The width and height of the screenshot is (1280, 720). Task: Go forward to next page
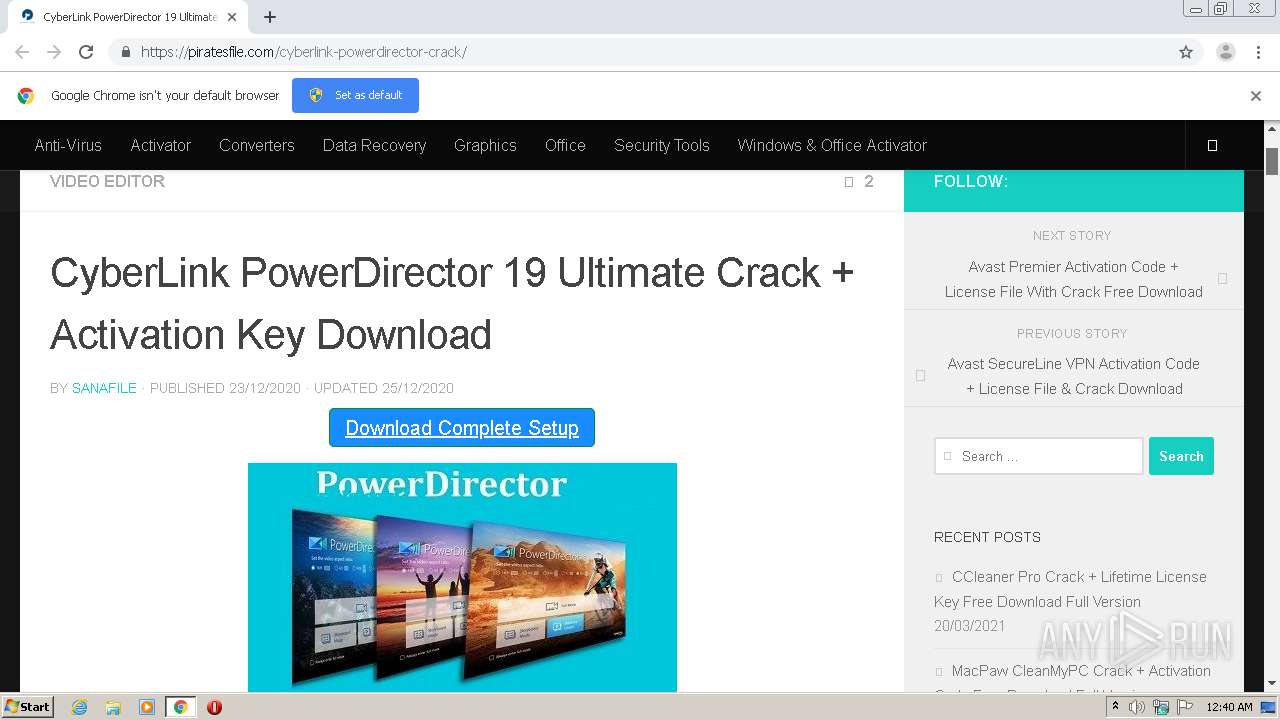point(54,52)
